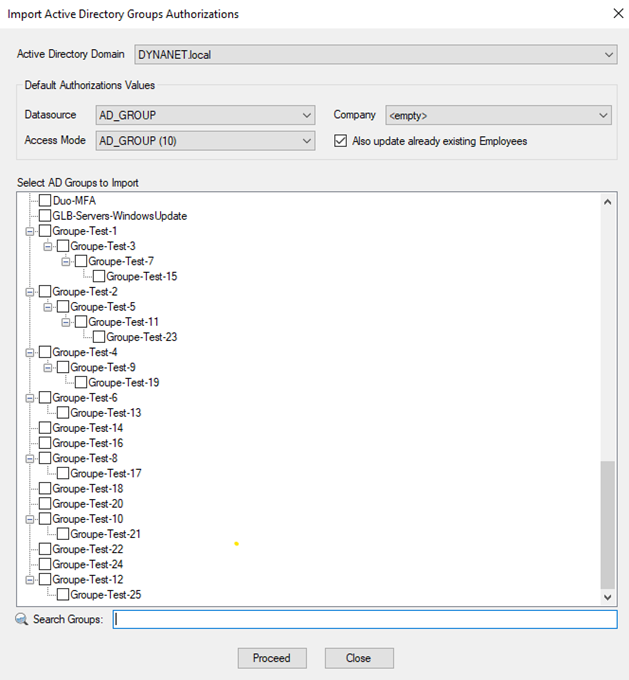Open the Company dropdown
629x680 pixels.
click(x=603, y=116)
